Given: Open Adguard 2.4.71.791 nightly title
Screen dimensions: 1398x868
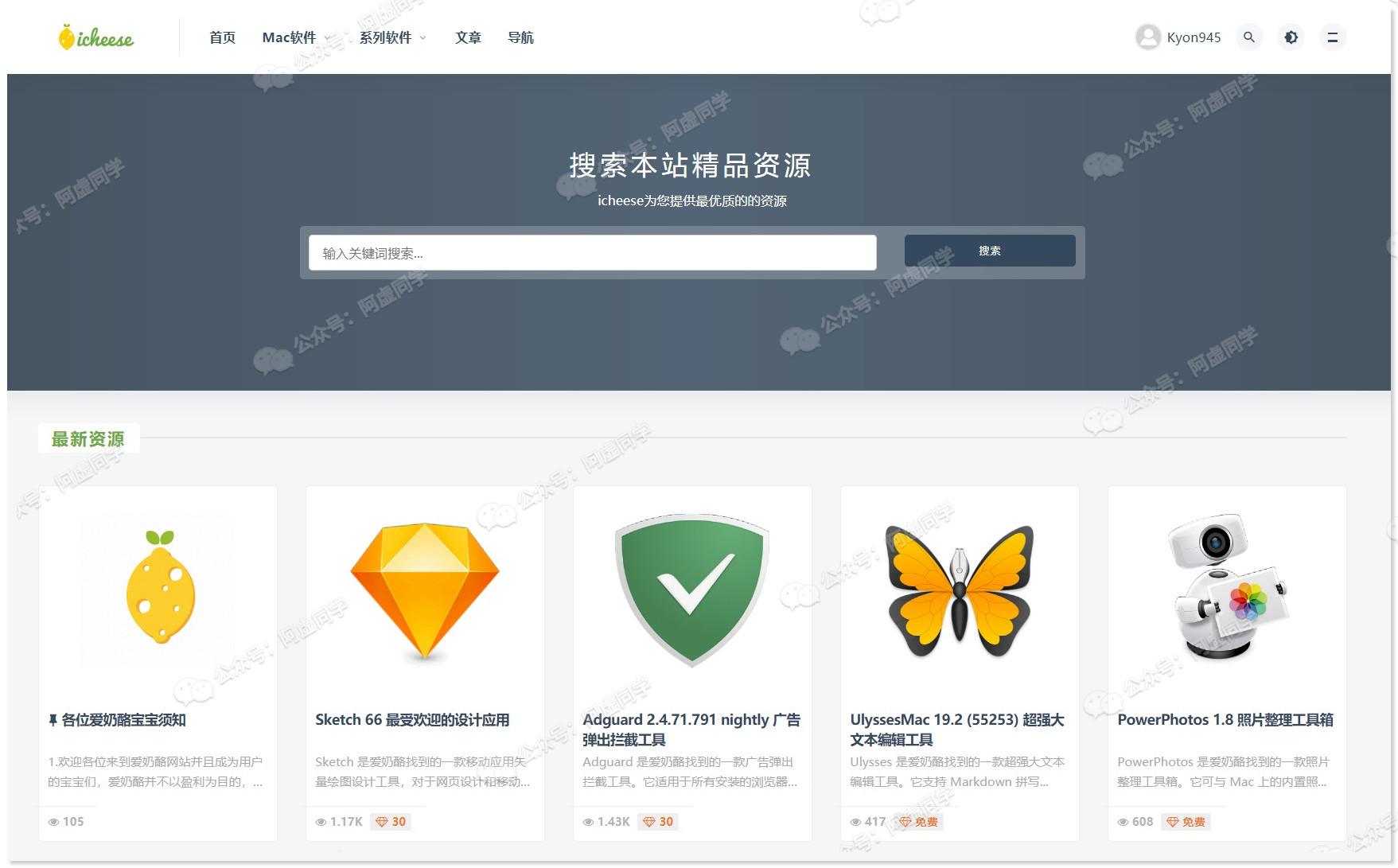Looking at the screenshot, I should click(691, 730).
